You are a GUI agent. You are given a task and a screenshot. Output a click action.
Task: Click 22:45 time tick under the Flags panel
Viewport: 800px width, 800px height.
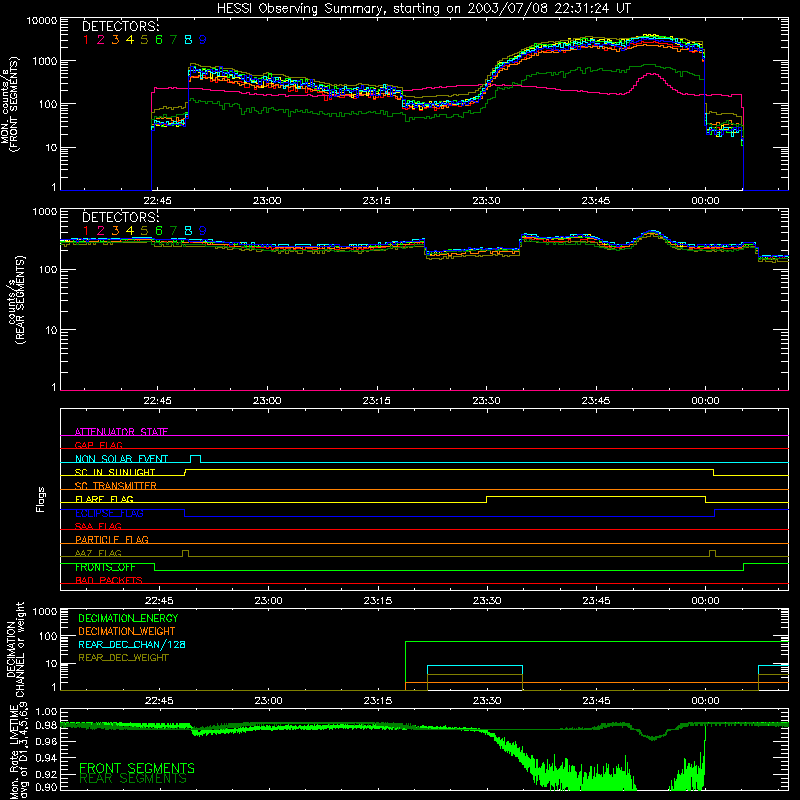point(159,601)
